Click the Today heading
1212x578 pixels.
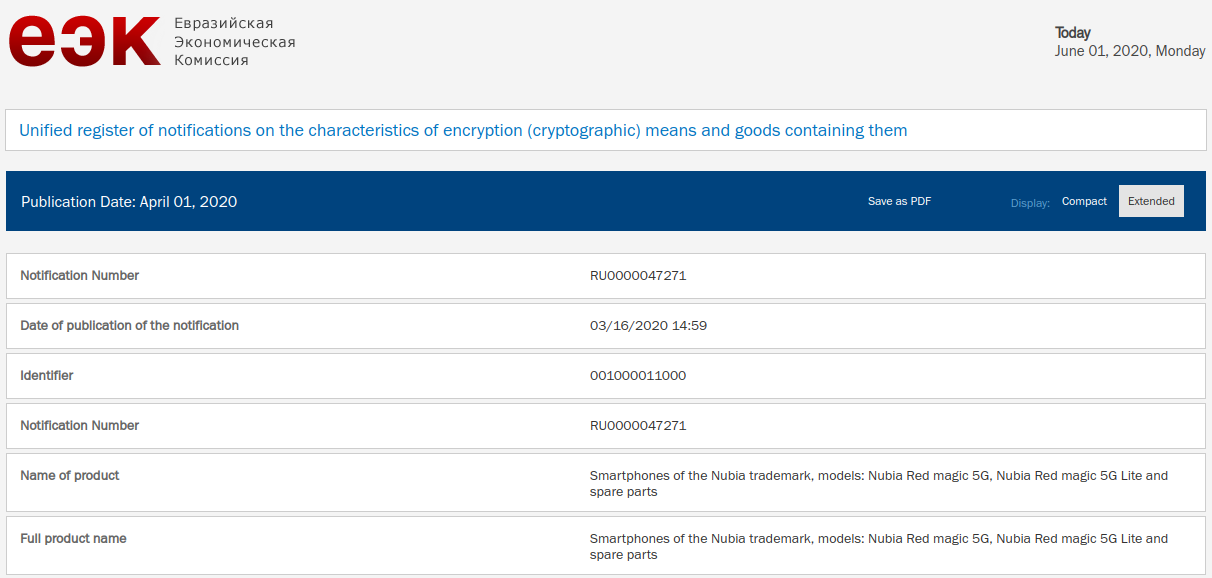tap(1073, 33)
